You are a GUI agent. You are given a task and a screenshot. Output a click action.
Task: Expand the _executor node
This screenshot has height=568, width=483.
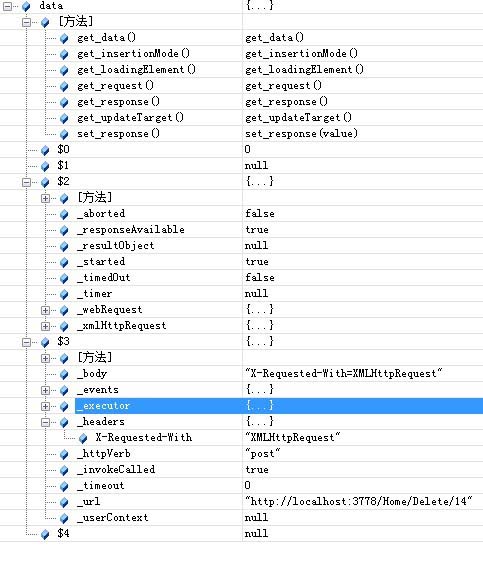(45, 406)
